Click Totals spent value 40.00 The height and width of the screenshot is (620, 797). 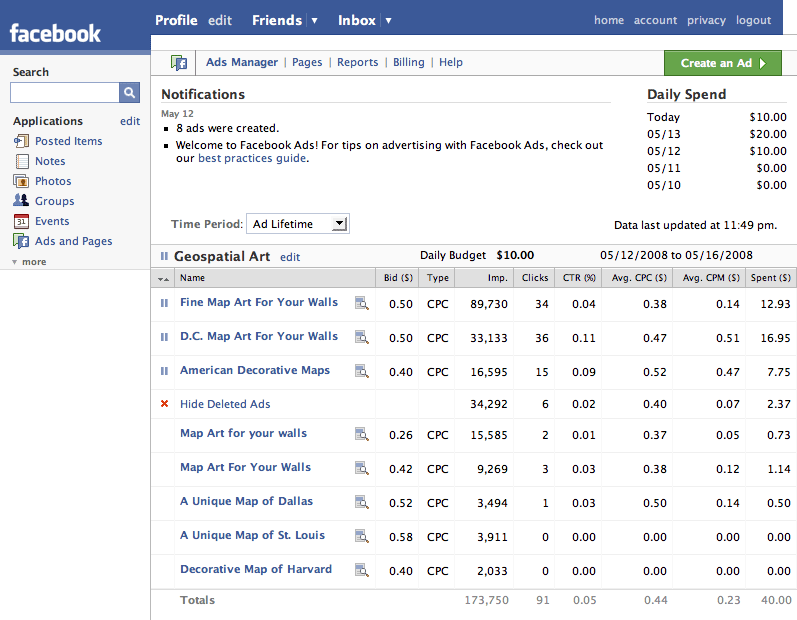click(x=776, y=600)
